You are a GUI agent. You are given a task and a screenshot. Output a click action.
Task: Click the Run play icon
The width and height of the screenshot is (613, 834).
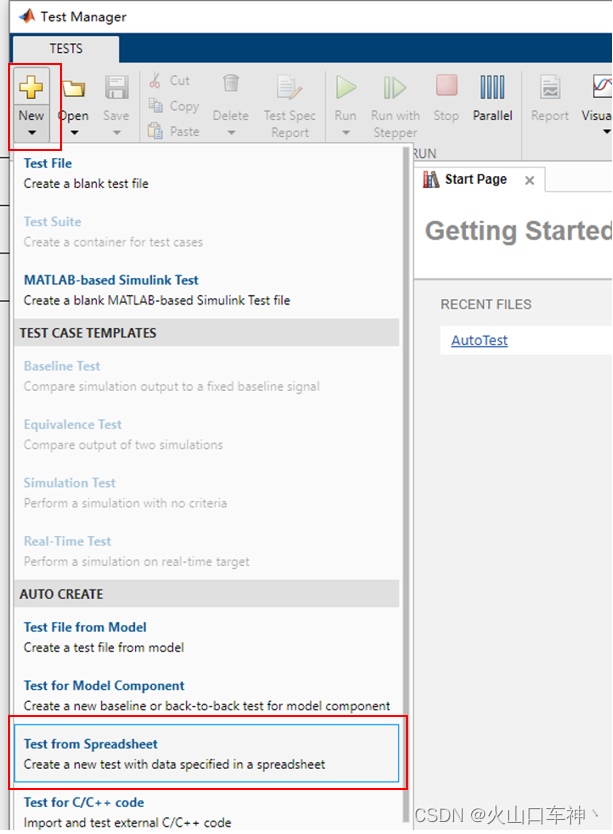[x=346, y=87]
